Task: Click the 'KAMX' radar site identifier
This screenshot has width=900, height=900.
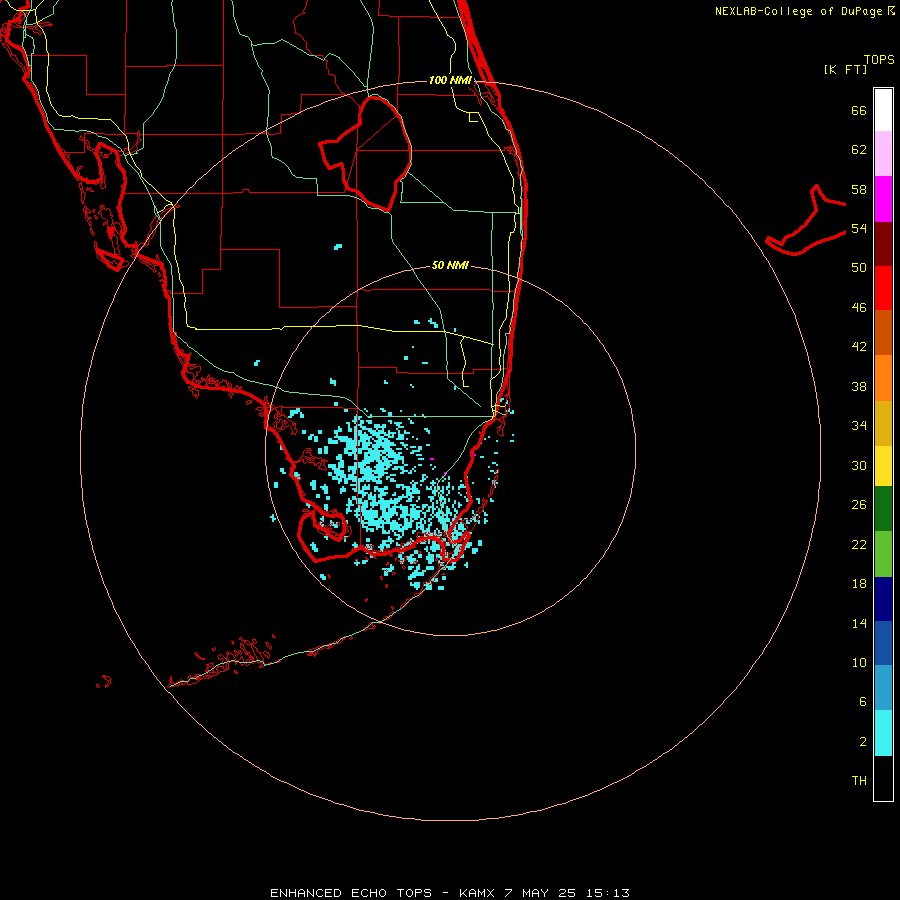Action: (476, 893)
